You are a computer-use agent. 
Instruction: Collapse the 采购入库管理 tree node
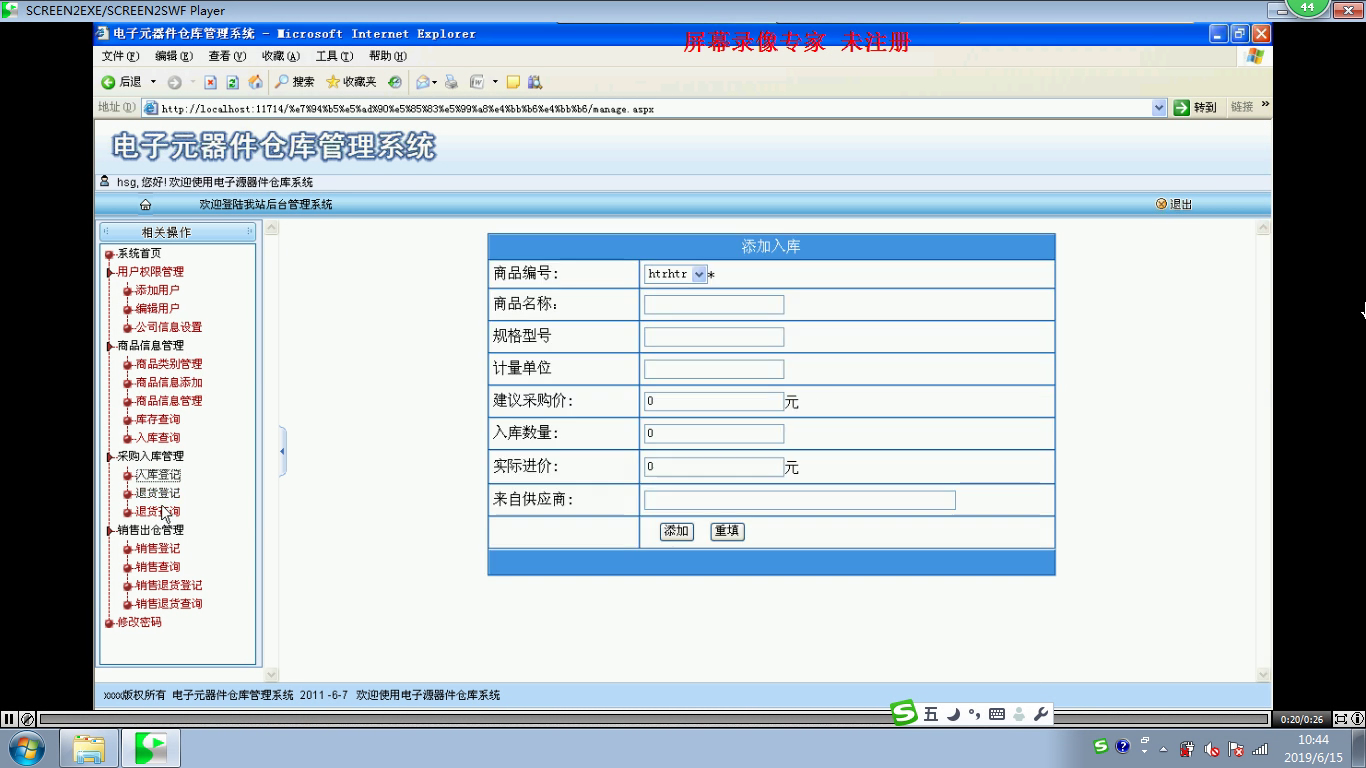pyautogui.click(x=110, y=457)
